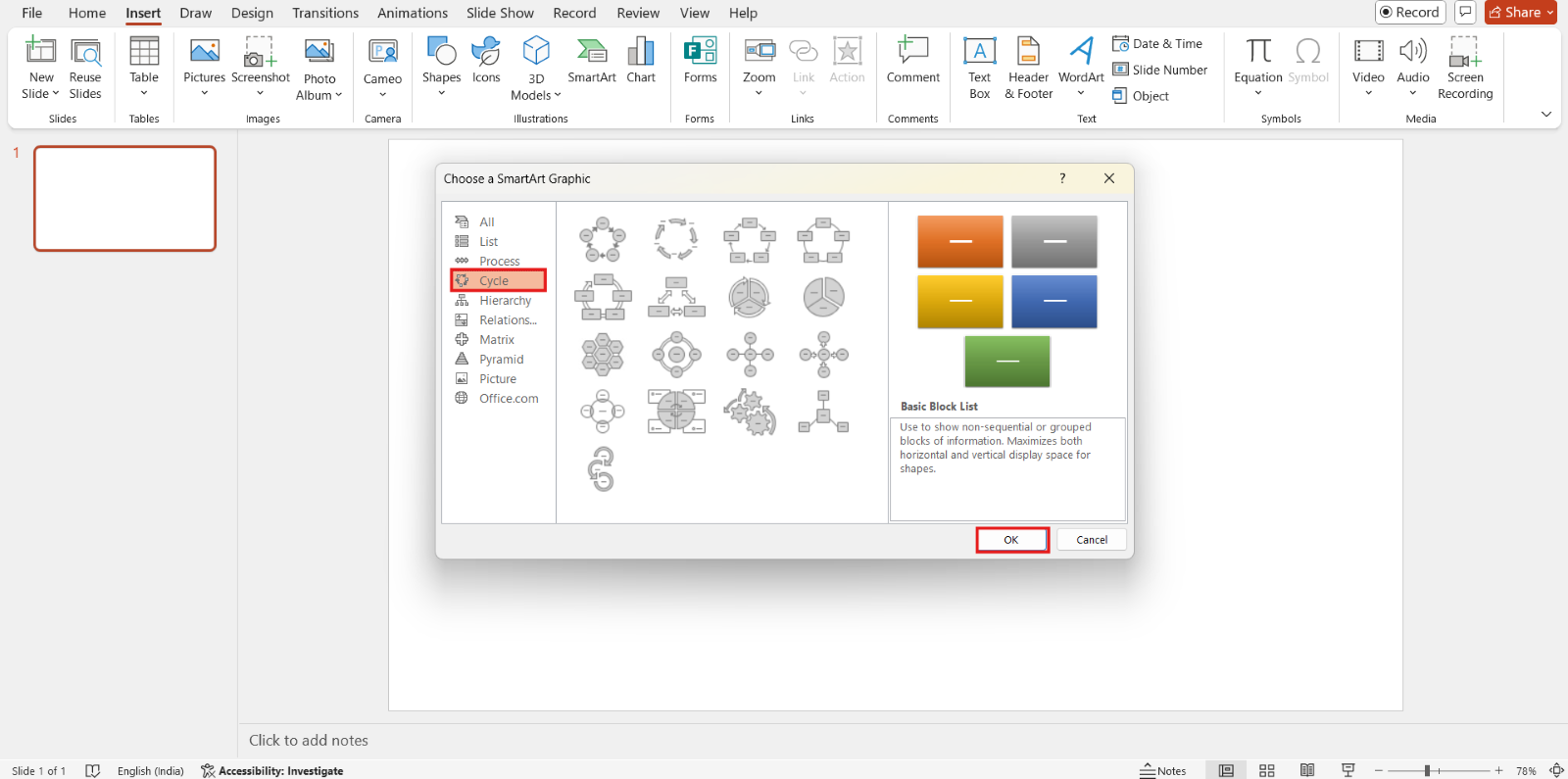Image resolution: width=1568 pixels, height=779 pixels.
Task: Start Screen Recording
Action: point(1465,69)
